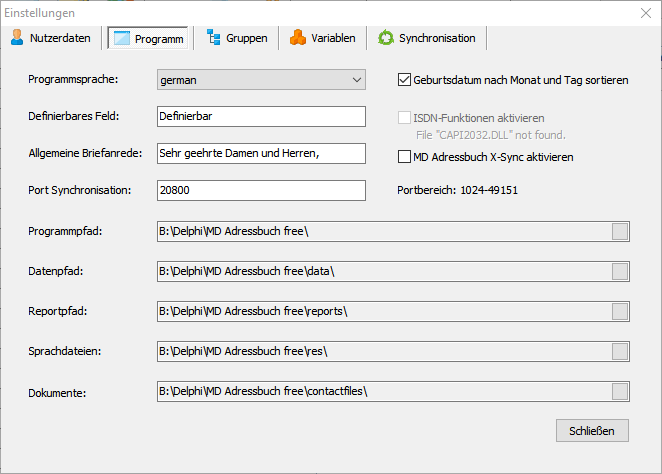662x474 pixels.
Task: Click the CAPI2032.DLL not found message
Action: tap(491, 135)
